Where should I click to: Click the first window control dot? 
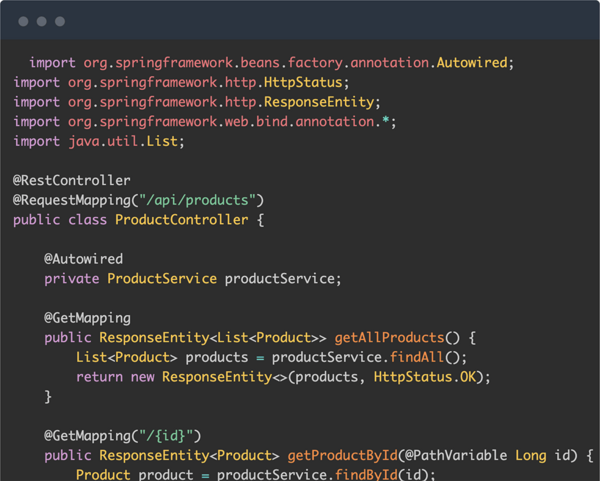click(23, 21)
